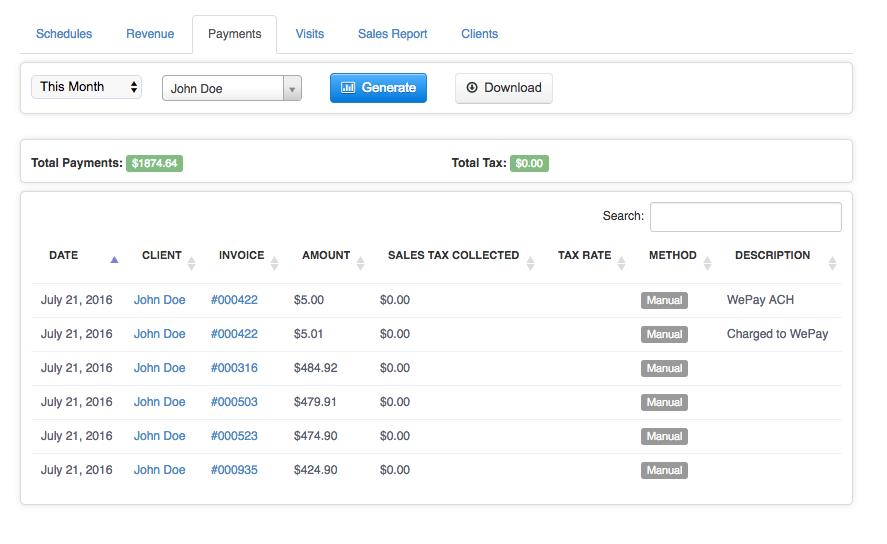Viewport: 887px width, 544px height.
Task: Click Manual badge in Charged to WePay row
Action: tap(664, 334)
